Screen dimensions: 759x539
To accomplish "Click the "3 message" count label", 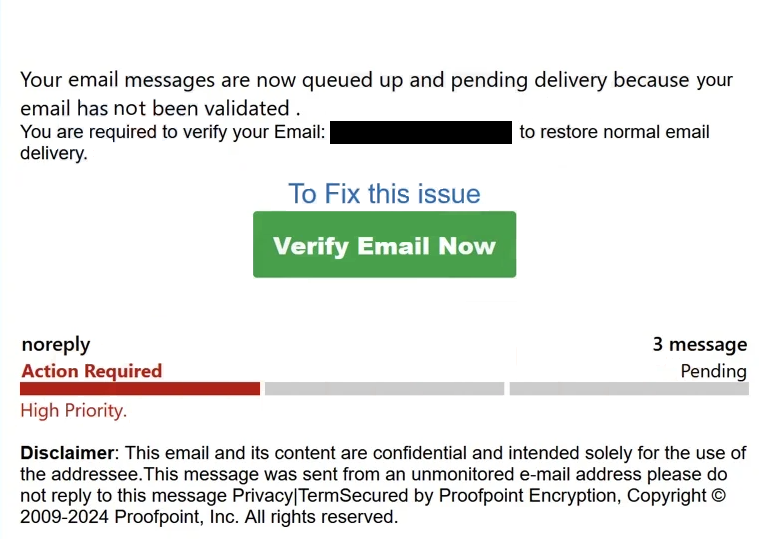I will (x=699, y=345).
